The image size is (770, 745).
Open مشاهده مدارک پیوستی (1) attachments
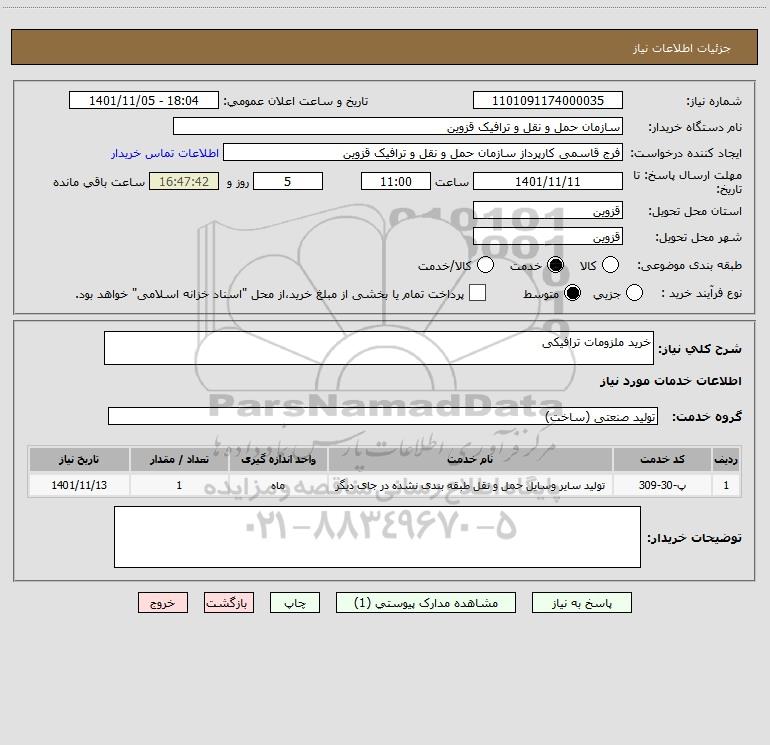point(426,603)
